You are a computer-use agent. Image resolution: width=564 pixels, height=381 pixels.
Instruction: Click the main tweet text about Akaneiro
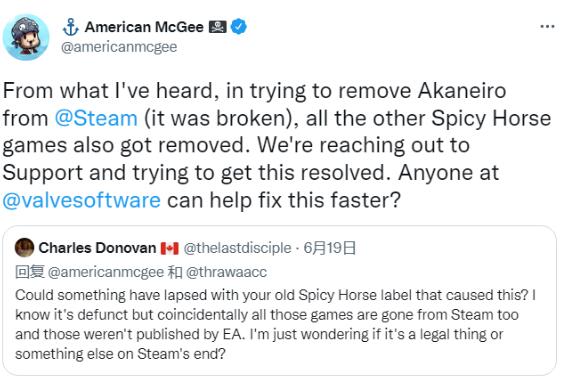[277, 146]
